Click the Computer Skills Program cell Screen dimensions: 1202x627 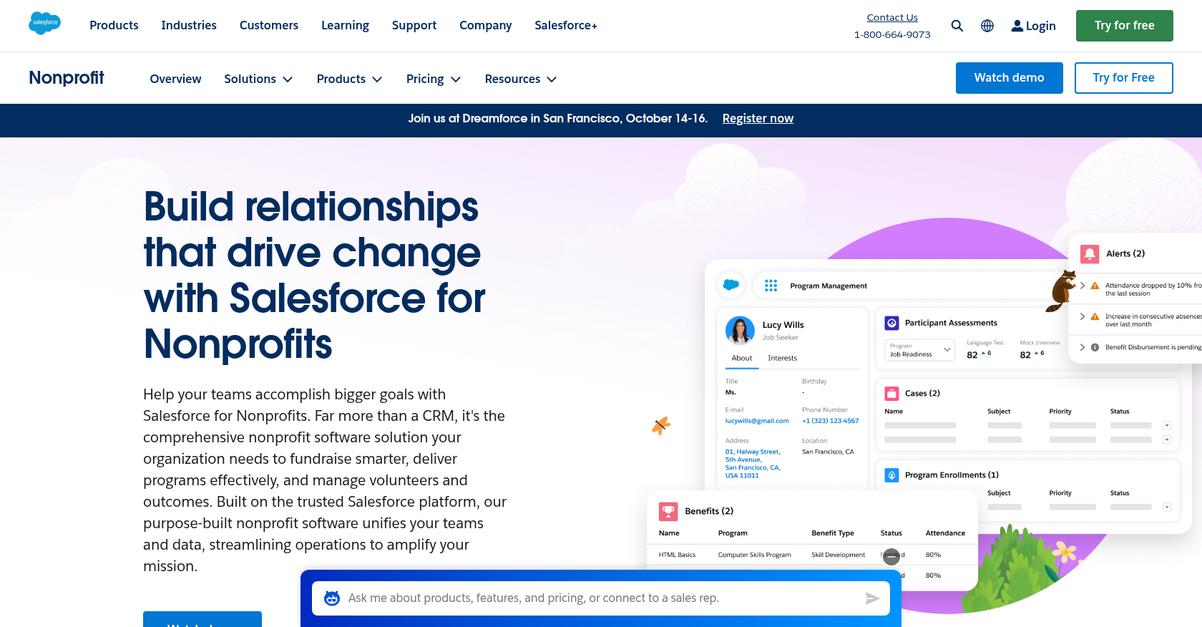754,554
